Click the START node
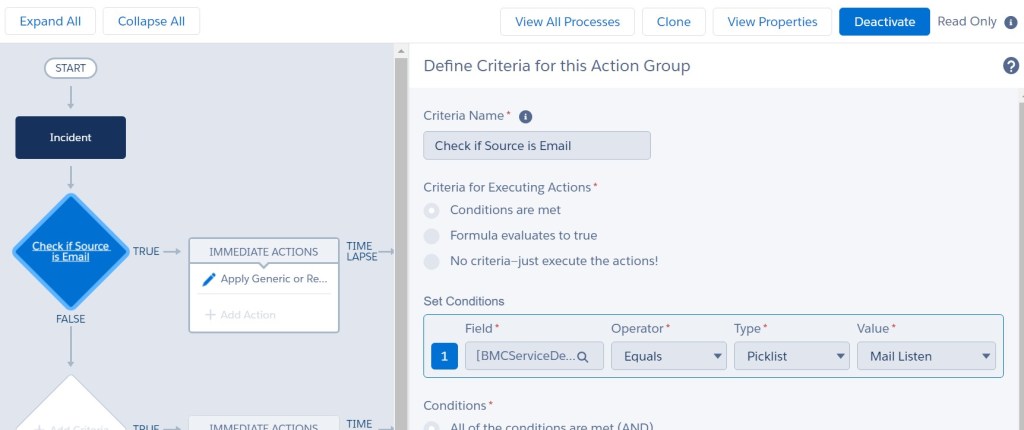Viewport: 1024px width, 430px height. (71, 68)
